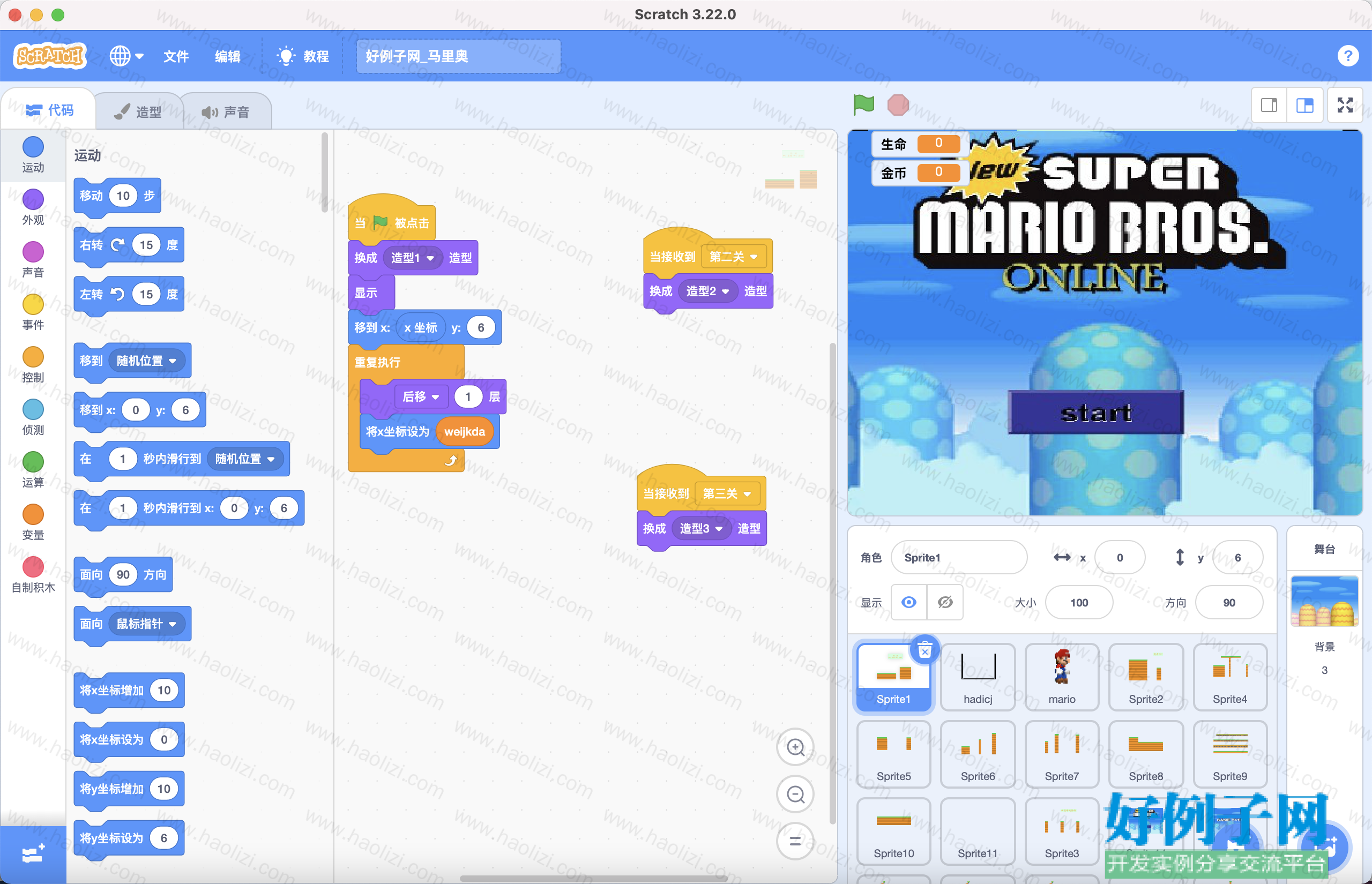
Task: Select the 声音 block category
Action: coord(33,260)
